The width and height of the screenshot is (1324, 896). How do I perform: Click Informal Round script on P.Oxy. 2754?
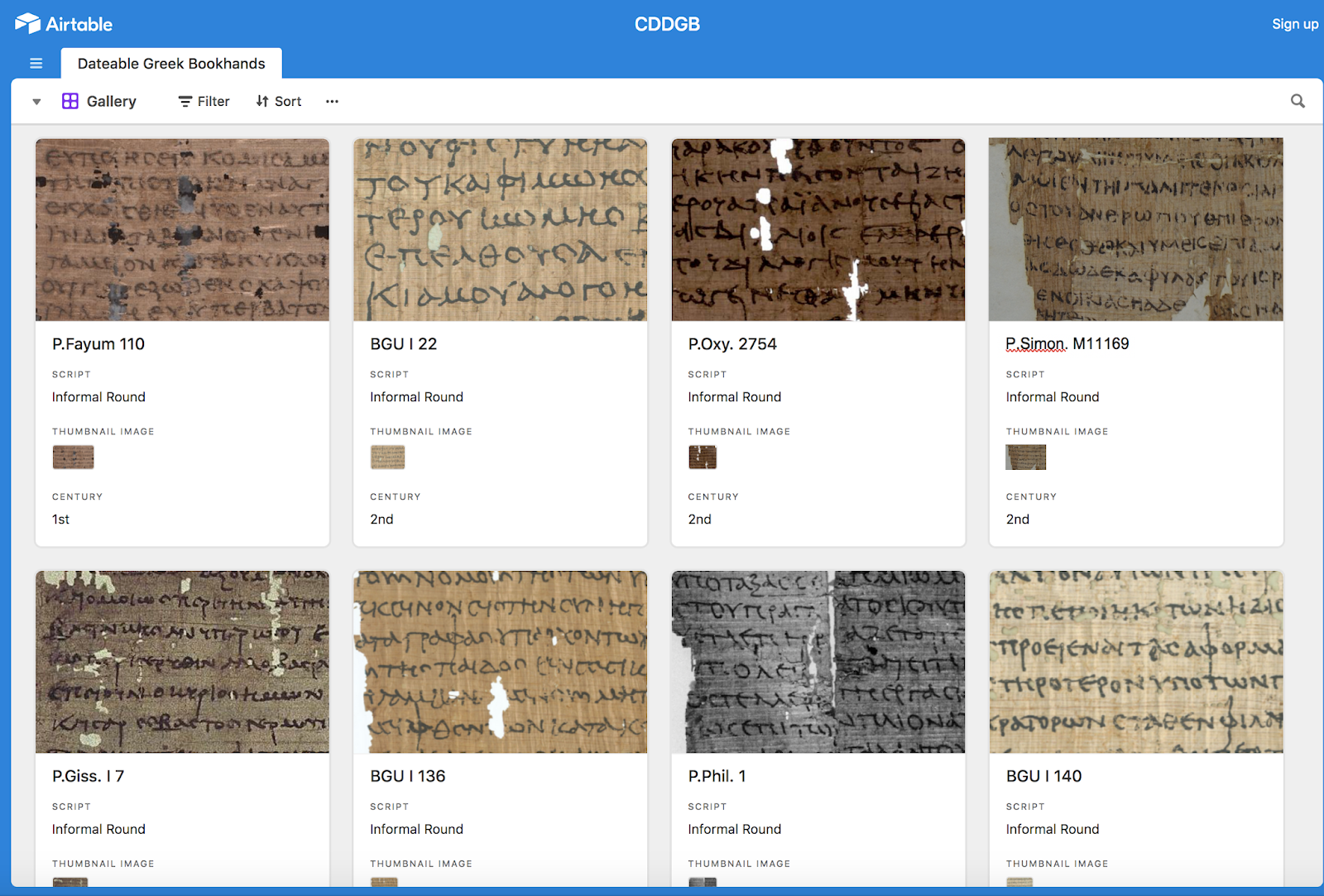pyautogui.click(x=735, y=397)
